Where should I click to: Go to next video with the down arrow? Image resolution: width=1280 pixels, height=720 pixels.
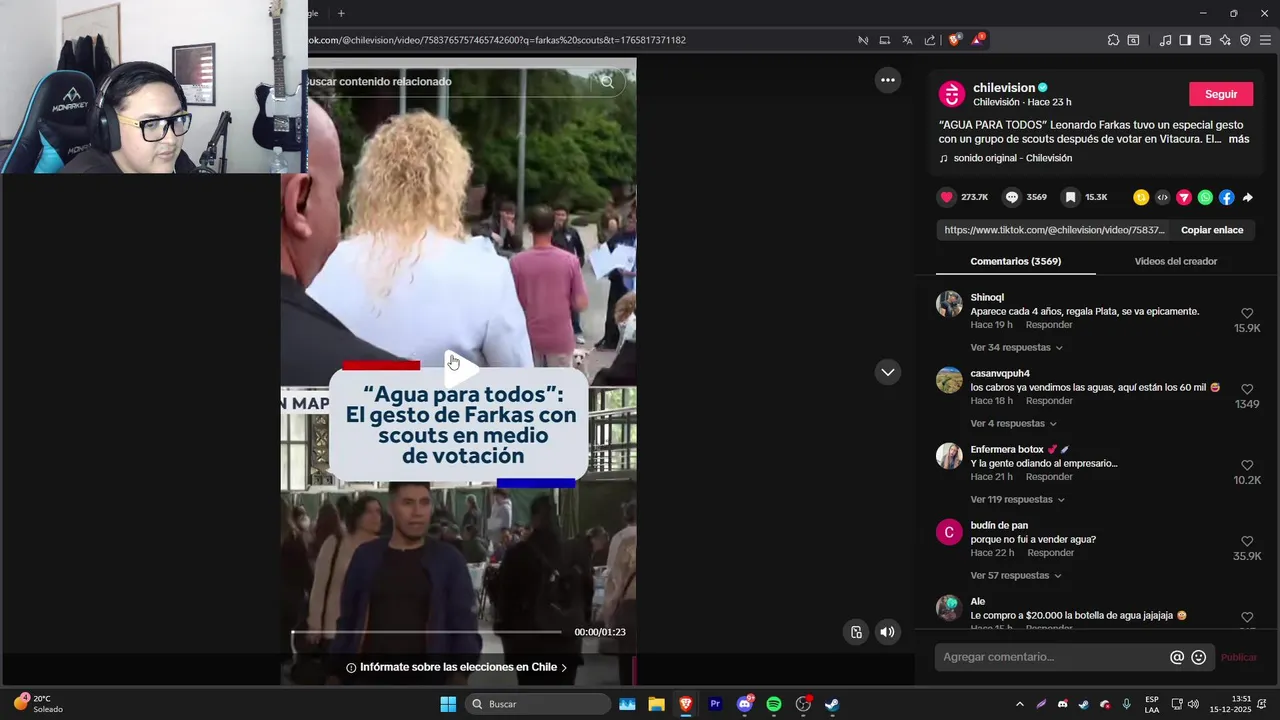point(888,372)
